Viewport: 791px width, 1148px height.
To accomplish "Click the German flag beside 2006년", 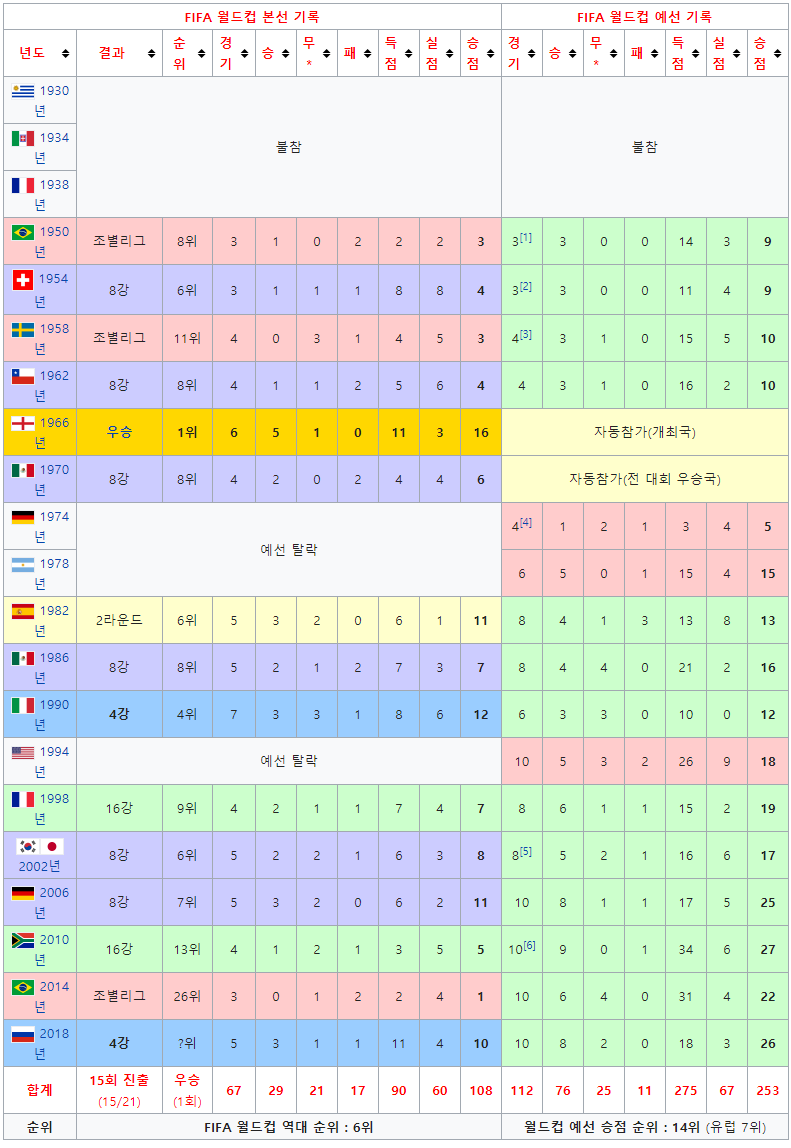I will coord(23,893).
